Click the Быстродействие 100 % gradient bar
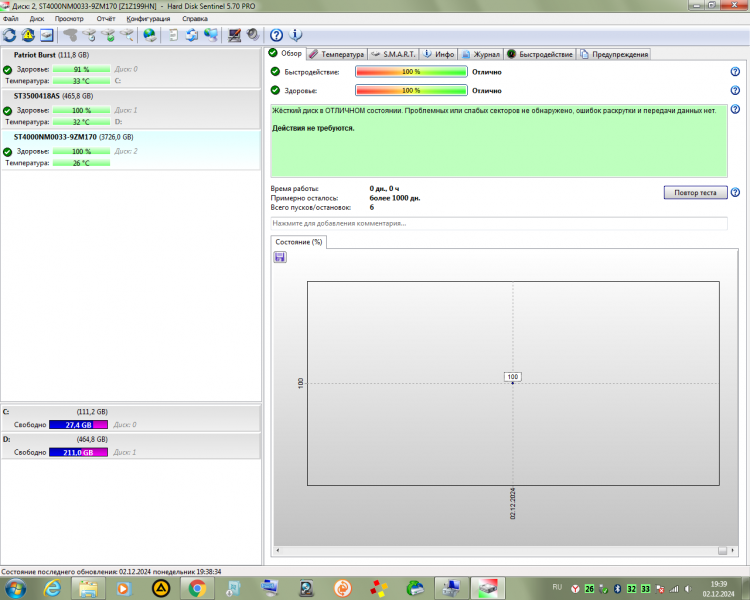Image resolution: width=750 pixels, height=600 pixels. pos(411,72)
